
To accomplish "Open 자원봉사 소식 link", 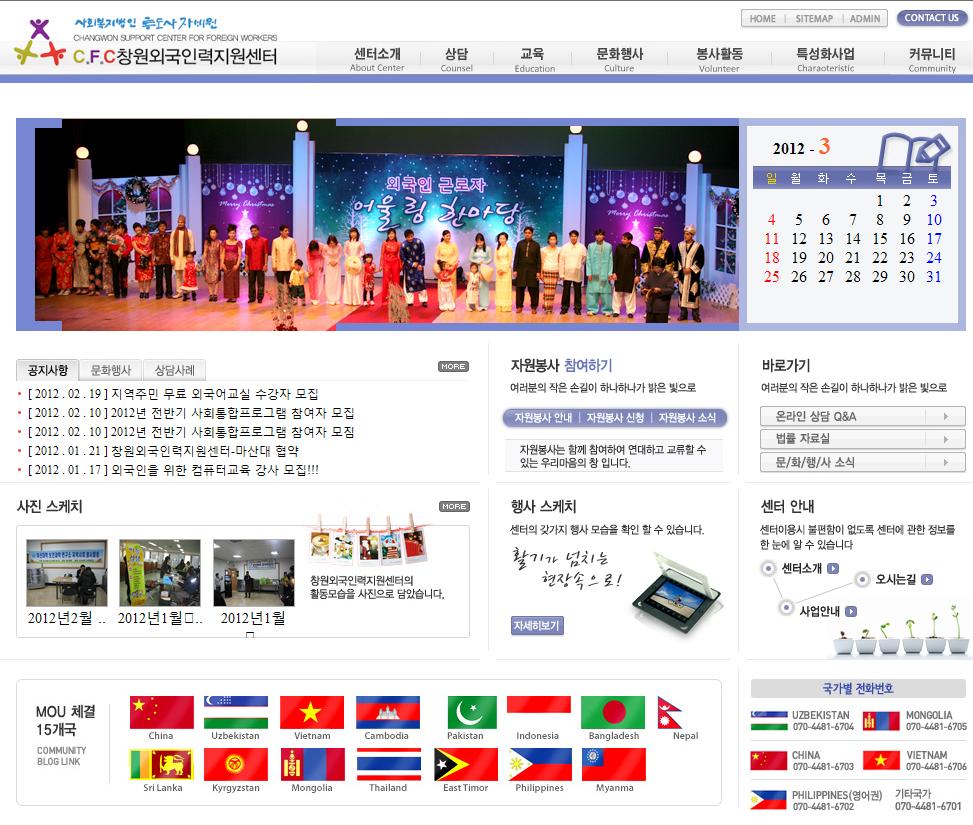I will pos(687,418).
